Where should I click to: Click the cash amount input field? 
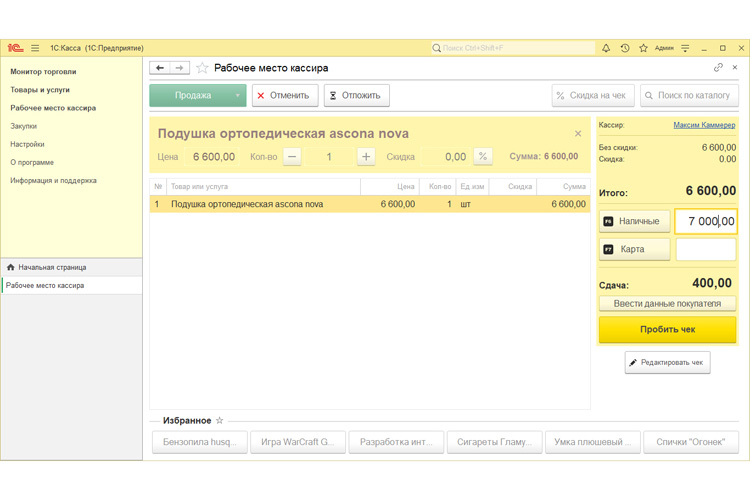point(705,221)
